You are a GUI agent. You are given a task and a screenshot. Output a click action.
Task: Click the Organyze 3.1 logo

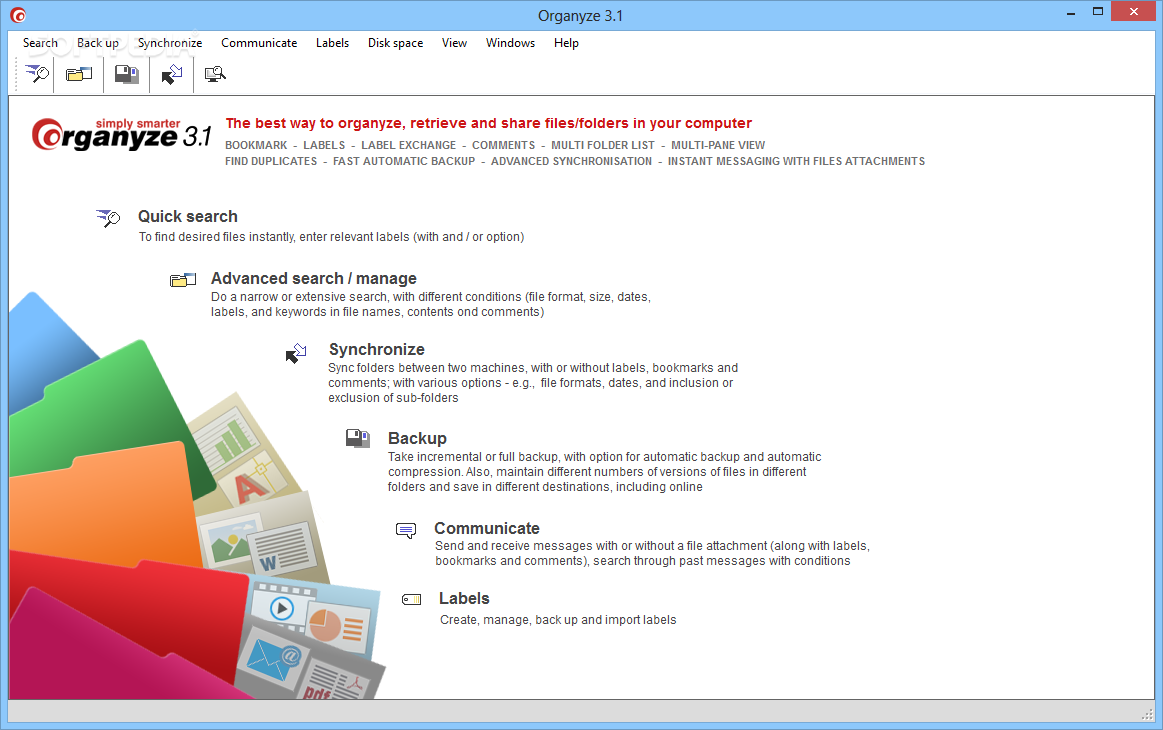point(122,134)
